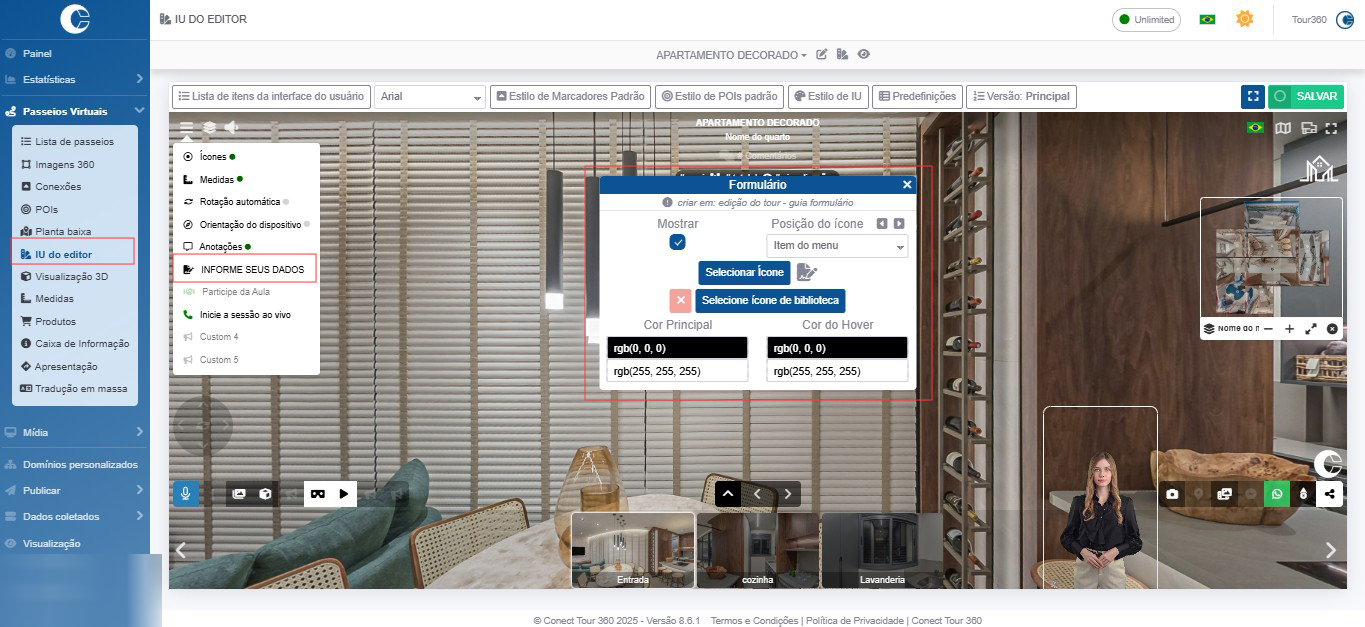Open the VR headset view mode
This screenshot has width=1365, height=627.
[318, 494]
